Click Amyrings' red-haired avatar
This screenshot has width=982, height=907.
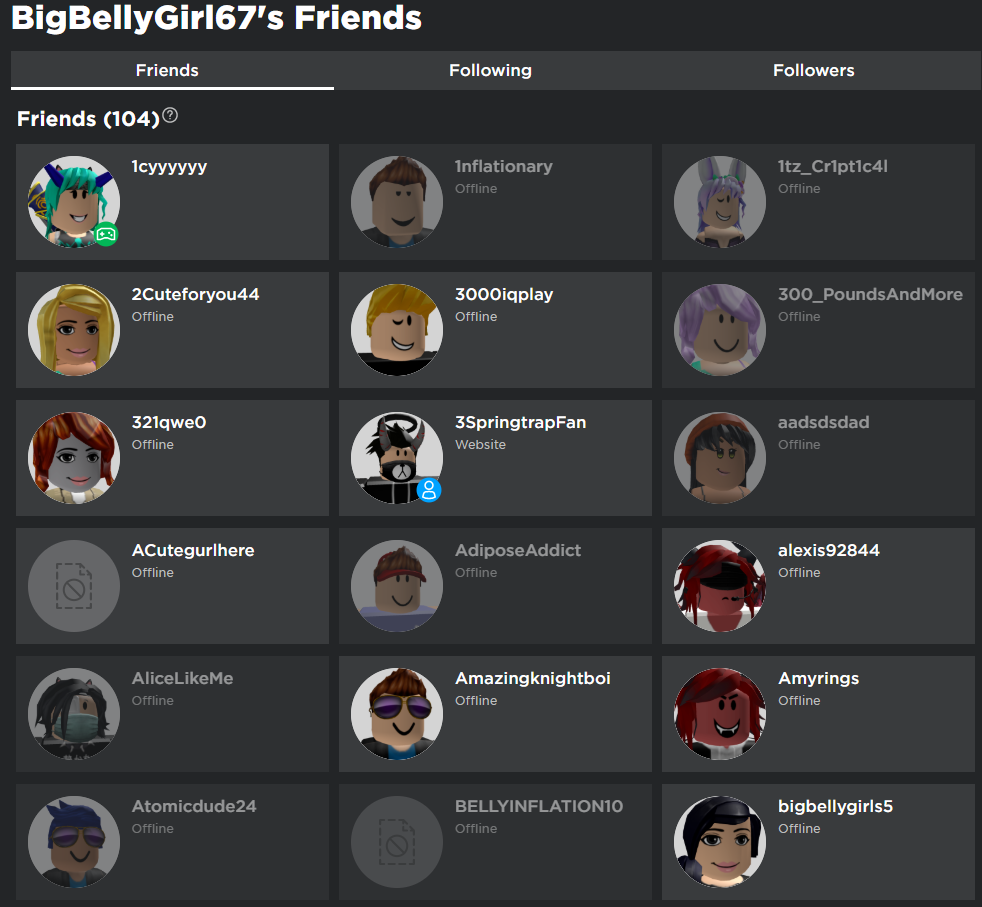(720, 713)
